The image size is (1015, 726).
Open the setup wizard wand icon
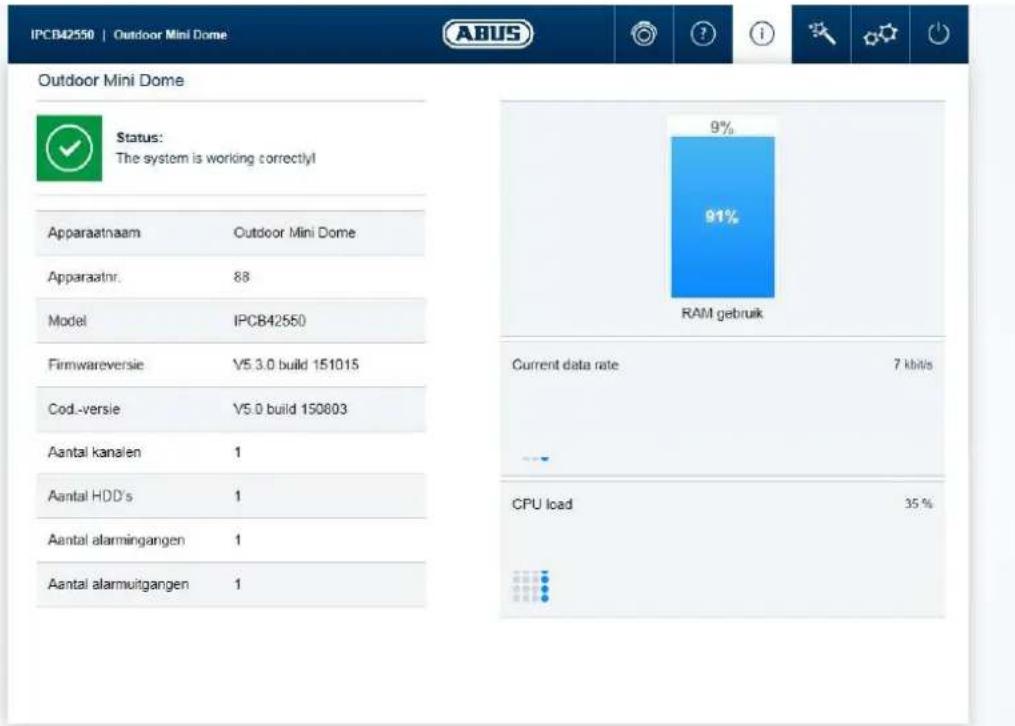821,34
